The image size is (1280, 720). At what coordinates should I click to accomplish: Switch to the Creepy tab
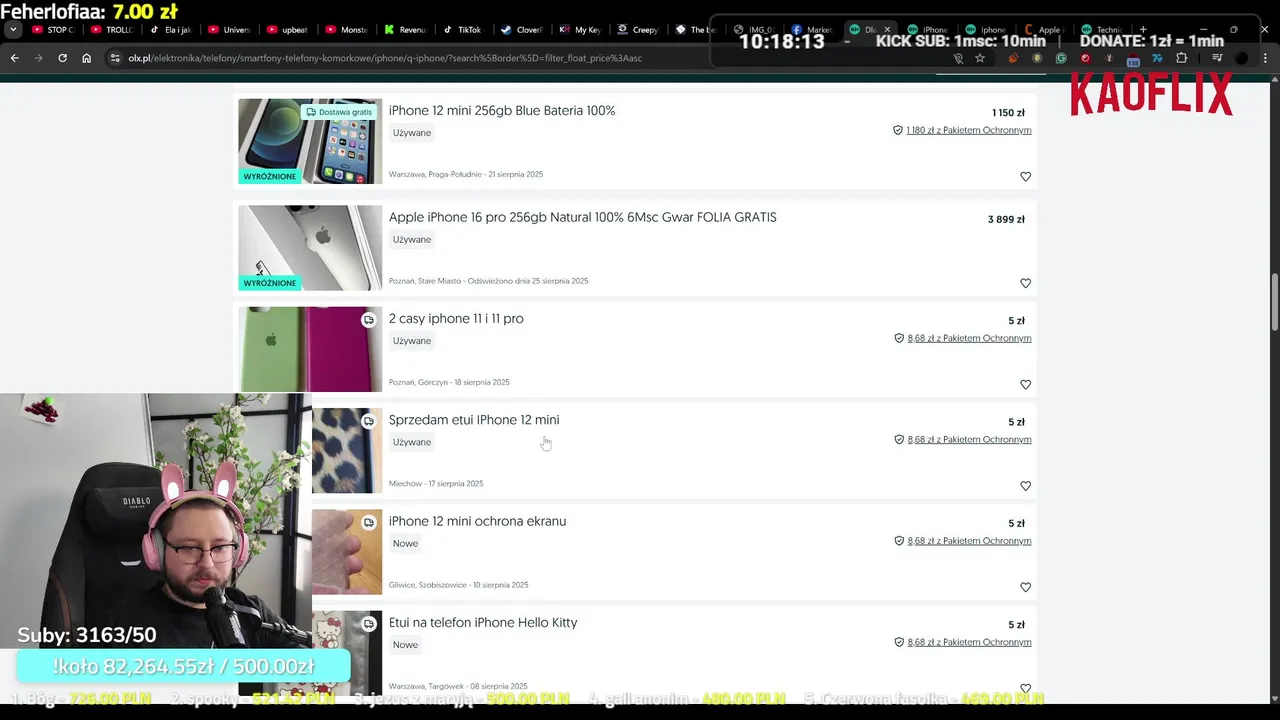pos(640,30)
